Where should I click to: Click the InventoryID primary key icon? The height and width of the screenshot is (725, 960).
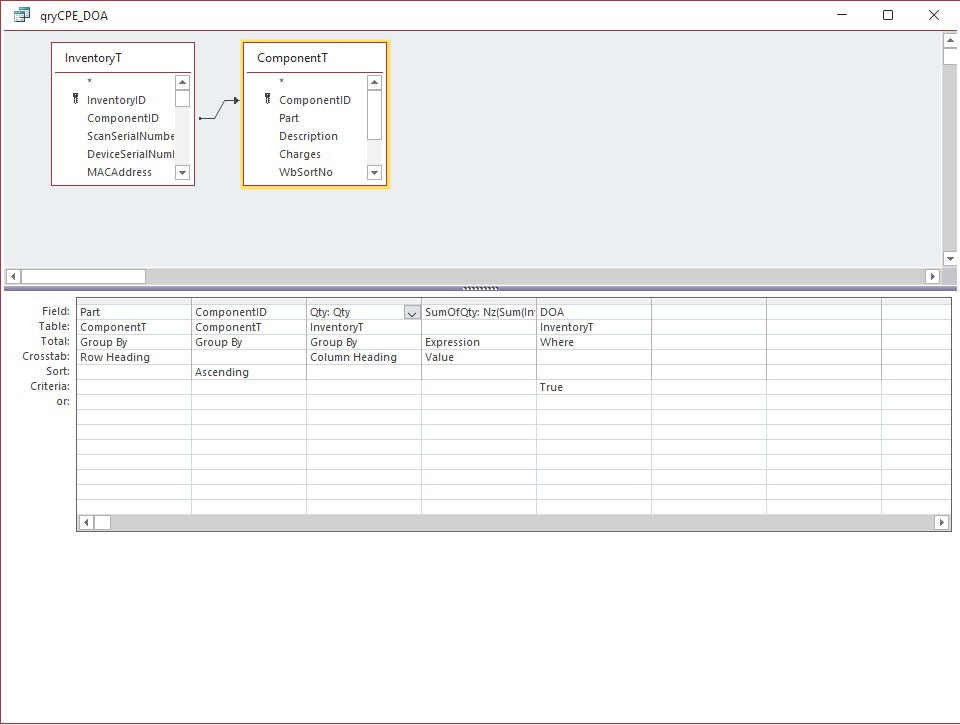76,99
